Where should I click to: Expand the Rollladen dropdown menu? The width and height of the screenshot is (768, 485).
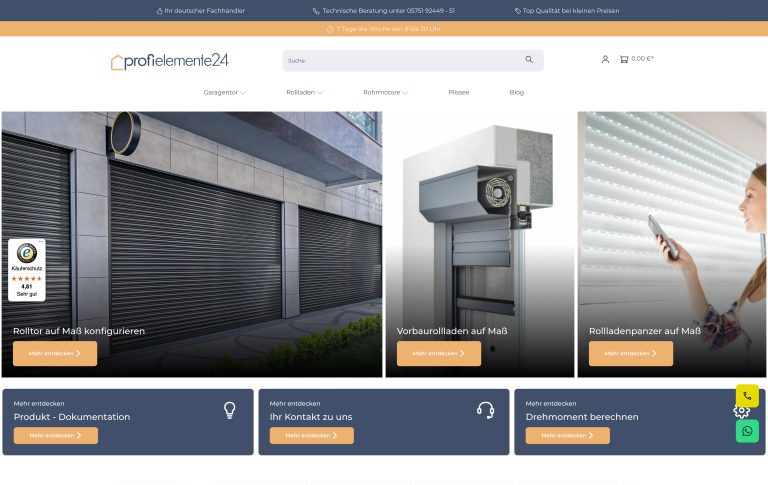point(305,92)
